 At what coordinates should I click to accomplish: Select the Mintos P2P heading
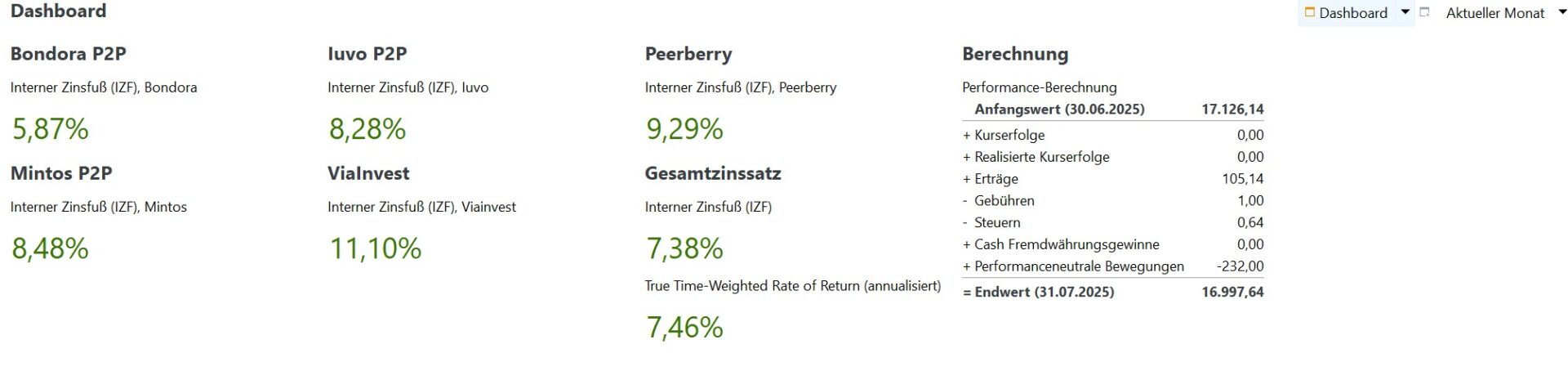click(x=61, y=173)
